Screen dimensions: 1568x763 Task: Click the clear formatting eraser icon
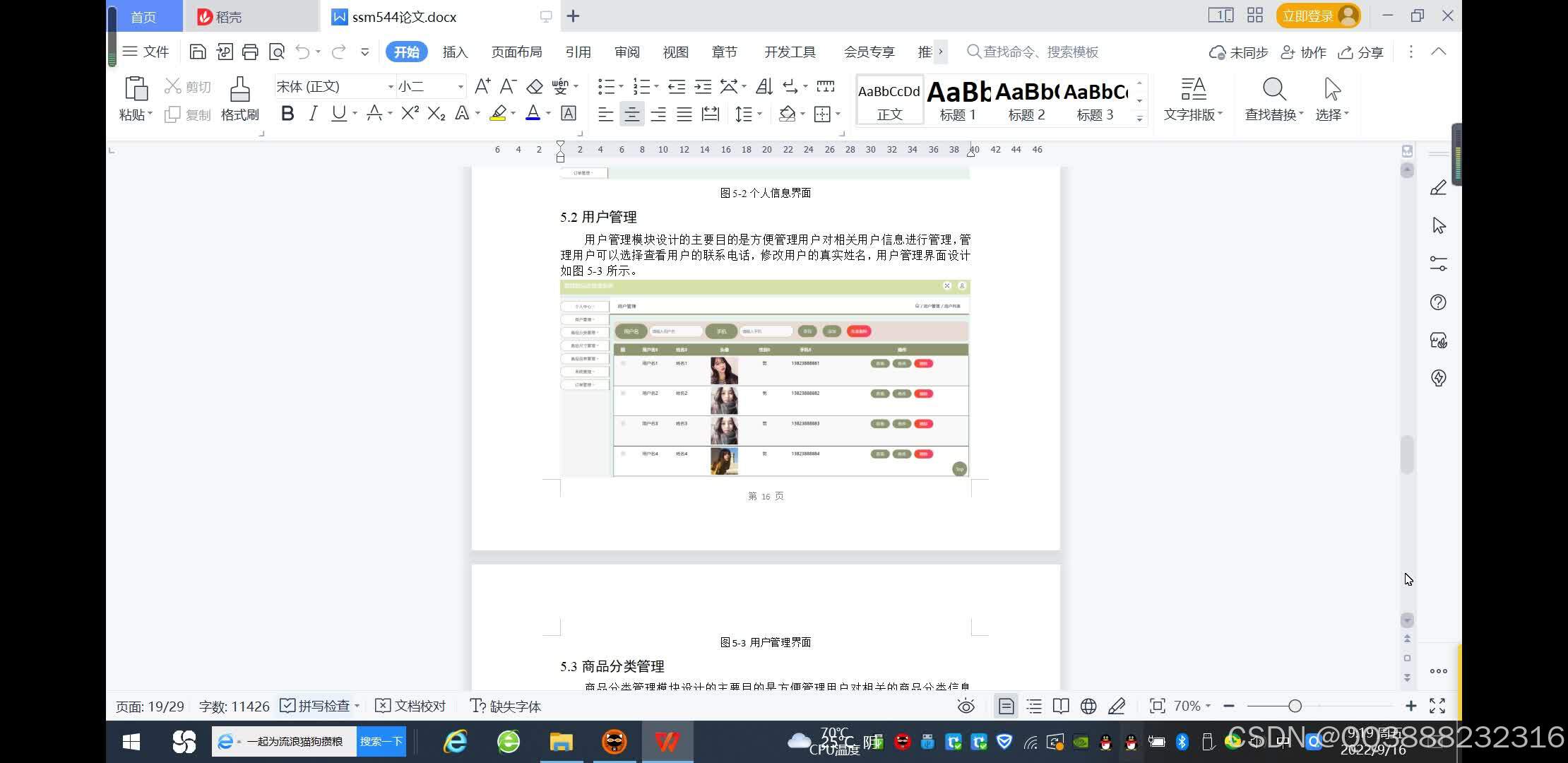[535, 86]
